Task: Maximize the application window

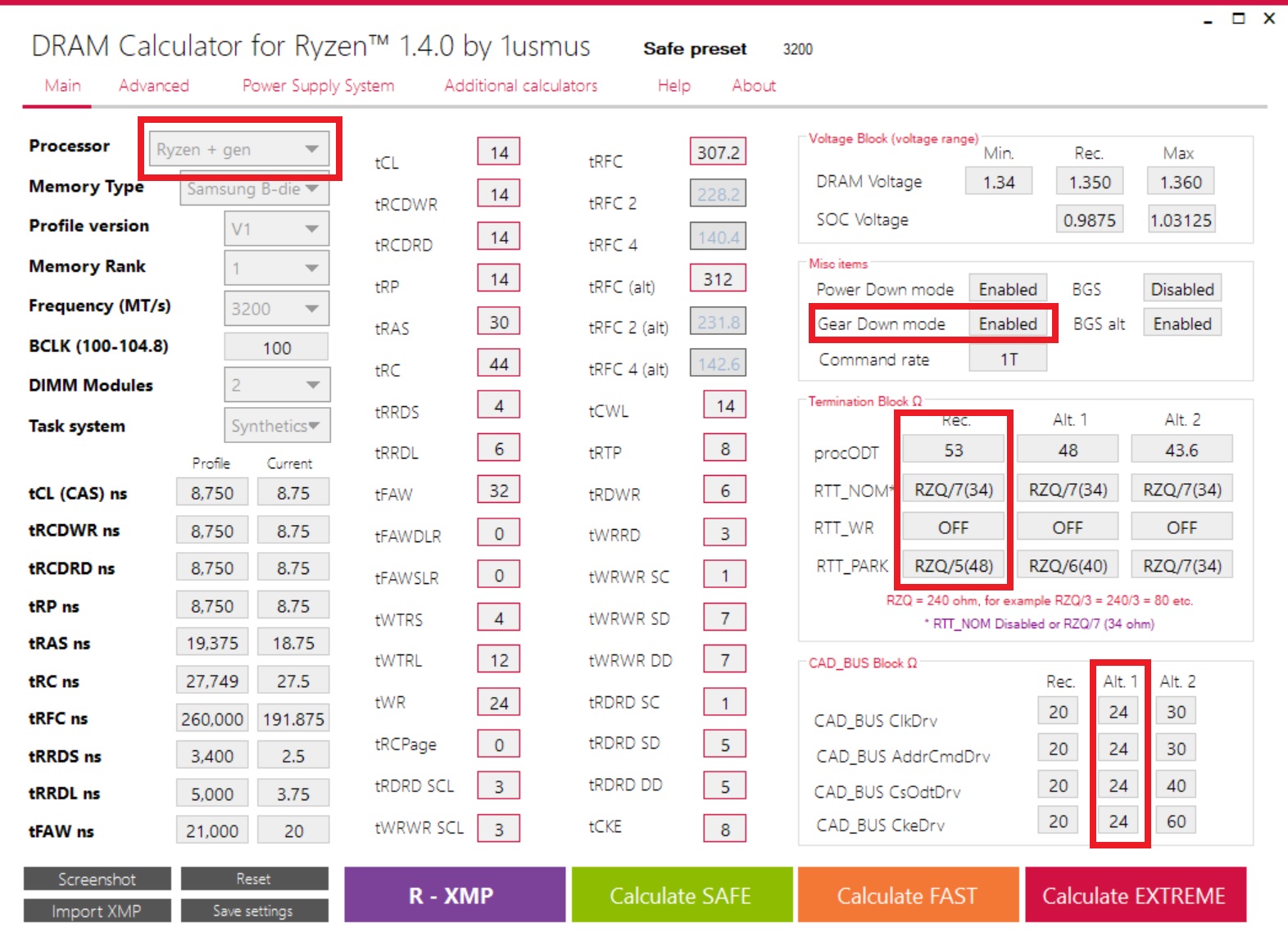Action: click(x=1238, y=19)
